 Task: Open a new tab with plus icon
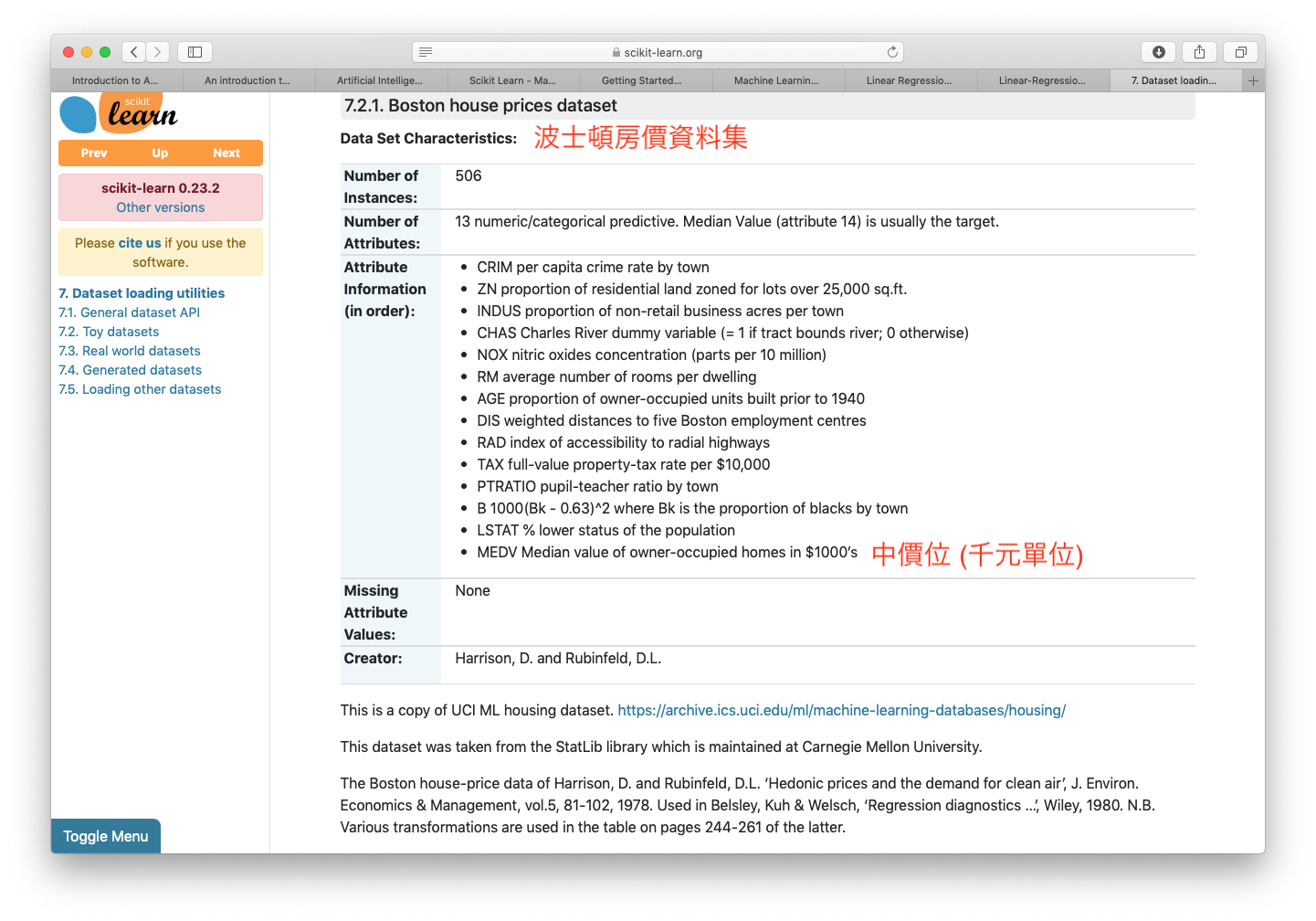(x=1253, y=80)
